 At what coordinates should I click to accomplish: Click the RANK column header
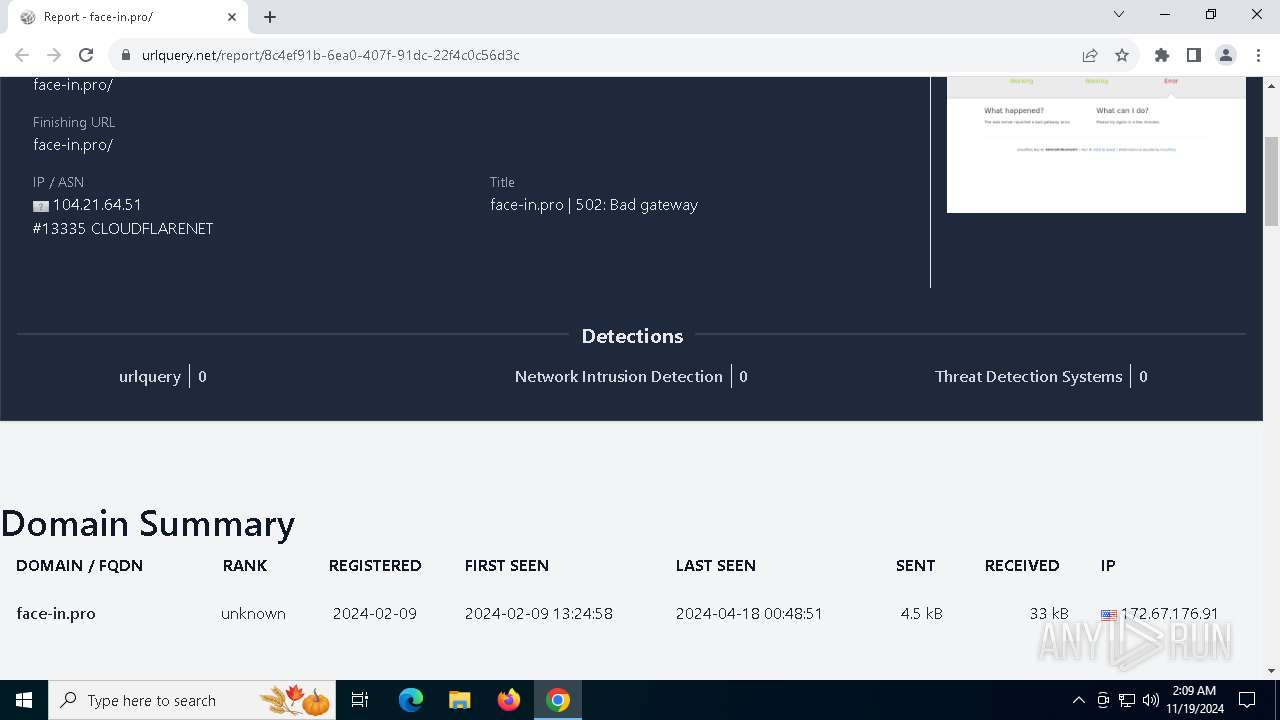tap(245, 565)
